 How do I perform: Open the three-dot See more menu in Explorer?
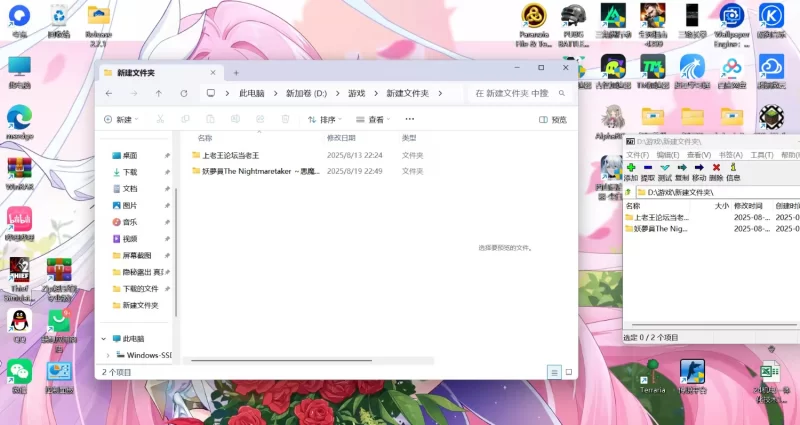coord(410,119)
